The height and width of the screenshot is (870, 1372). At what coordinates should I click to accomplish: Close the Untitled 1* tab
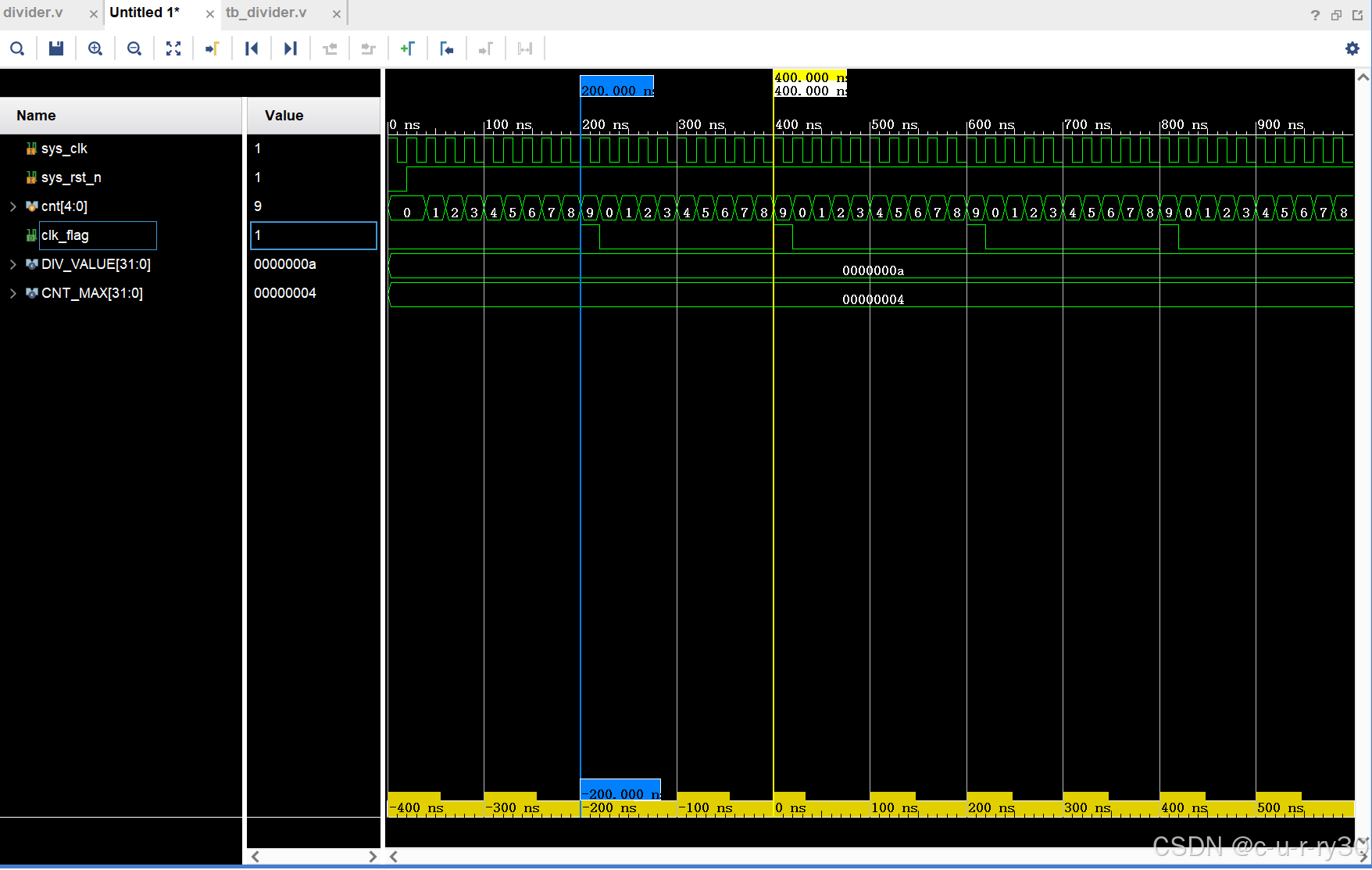coord(210,14)
